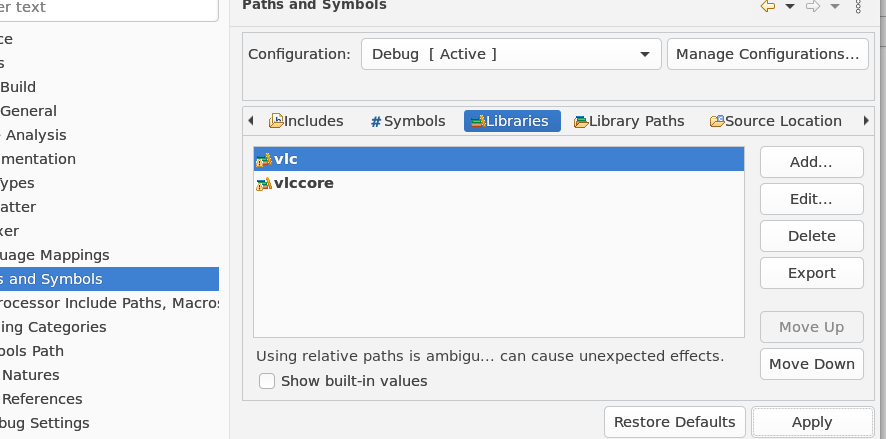Click the back navigation arrow icon
Screen dimensions: 886x439
tap(767, 6)
